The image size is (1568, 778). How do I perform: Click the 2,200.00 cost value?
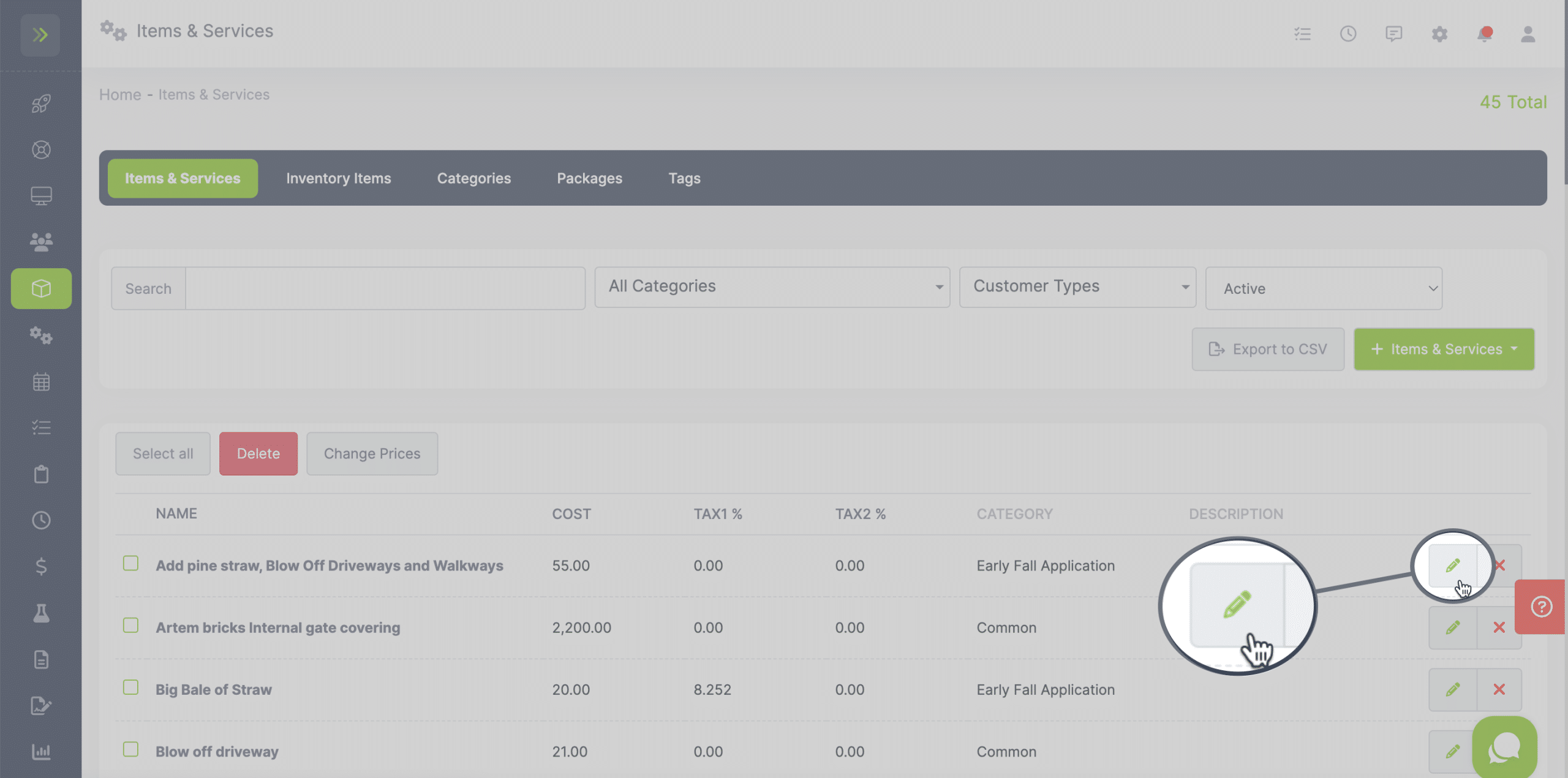581,628
